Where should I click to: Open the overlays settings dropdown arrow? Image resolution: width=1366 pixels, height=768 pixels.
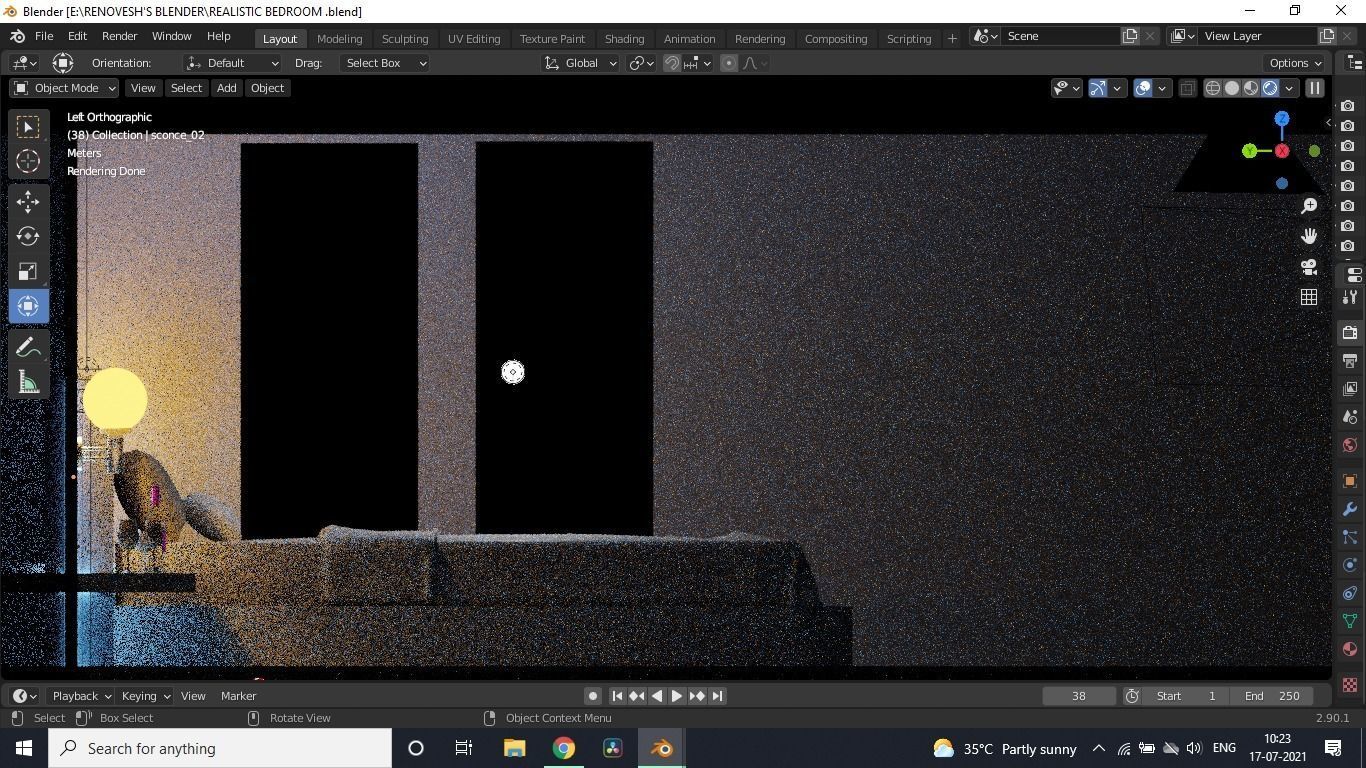(x=1162, y=88)
